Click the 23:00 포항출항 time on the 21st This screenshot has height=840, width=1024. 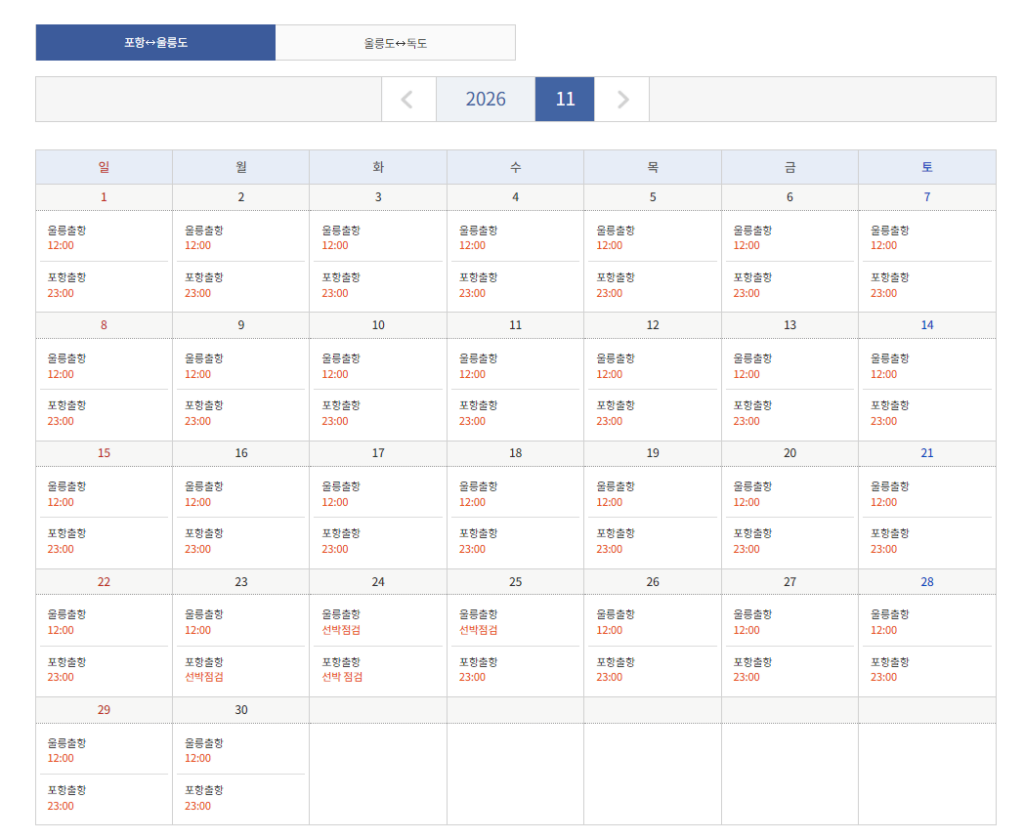[884, 549]
